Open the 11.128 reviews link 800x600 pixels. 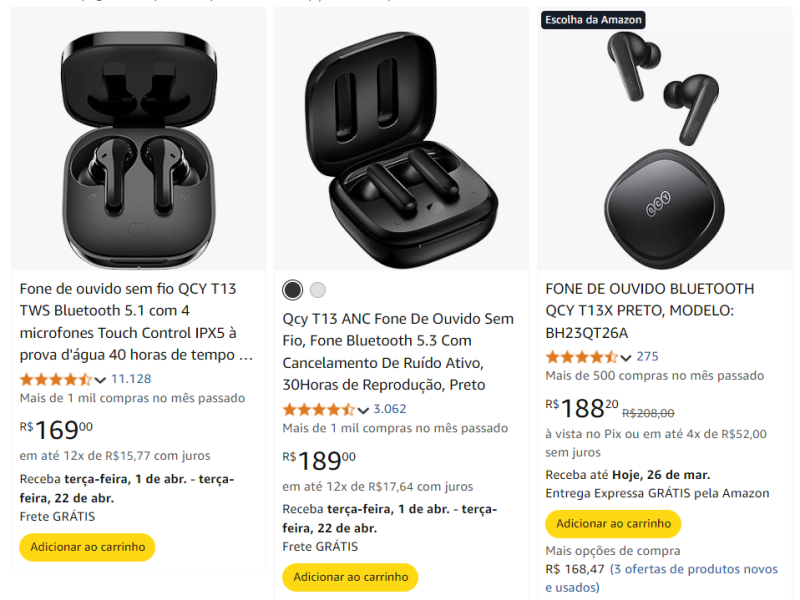click(x=131, y=379)
